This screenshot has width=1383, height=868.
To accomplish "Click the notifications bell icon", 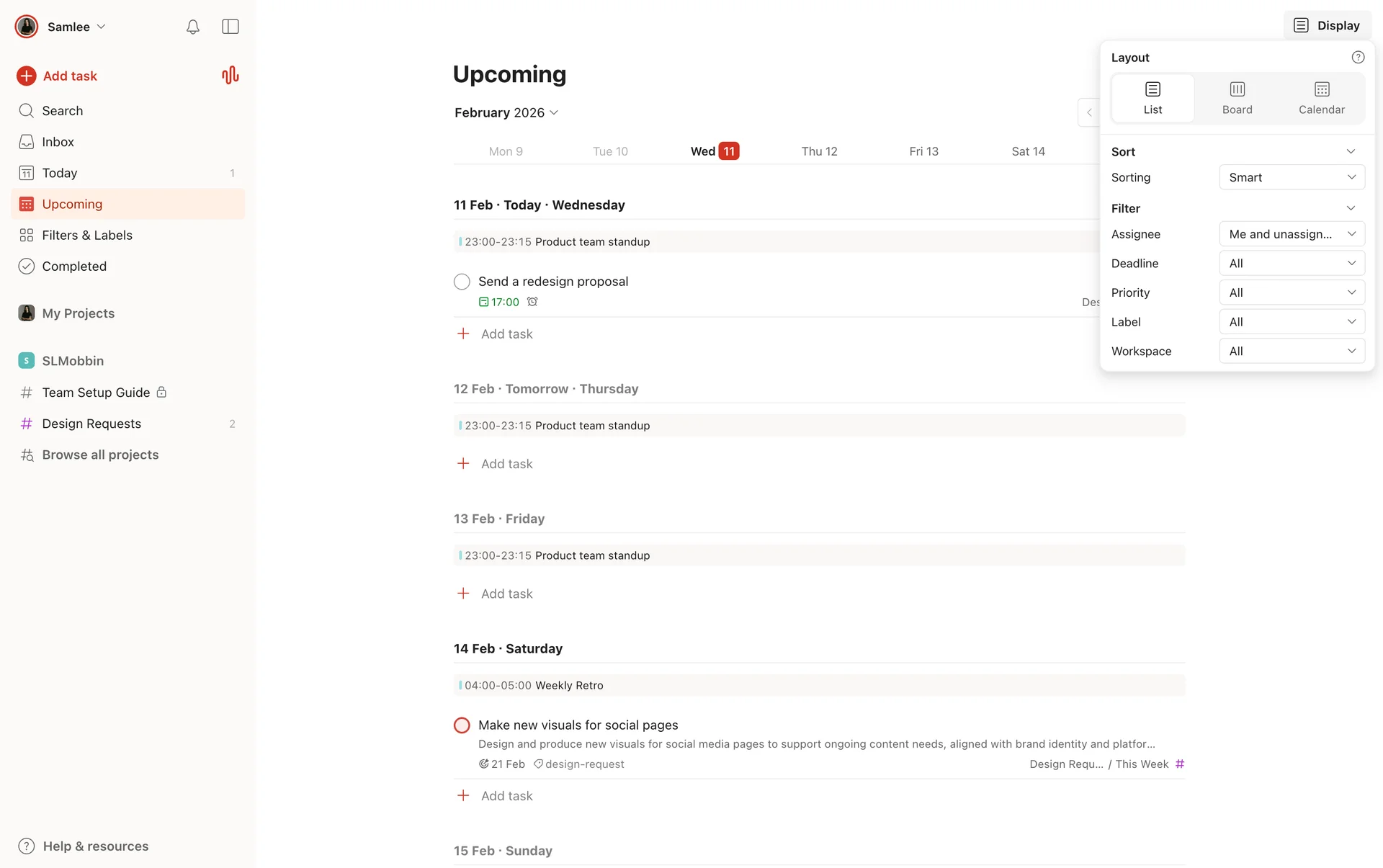I will pos(192,27).
